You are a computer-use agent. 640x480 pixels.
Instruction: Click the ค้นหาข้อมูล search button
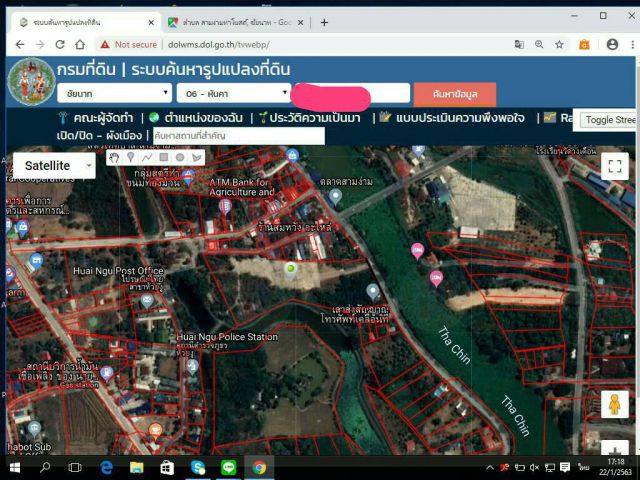(x=454, y=93)
